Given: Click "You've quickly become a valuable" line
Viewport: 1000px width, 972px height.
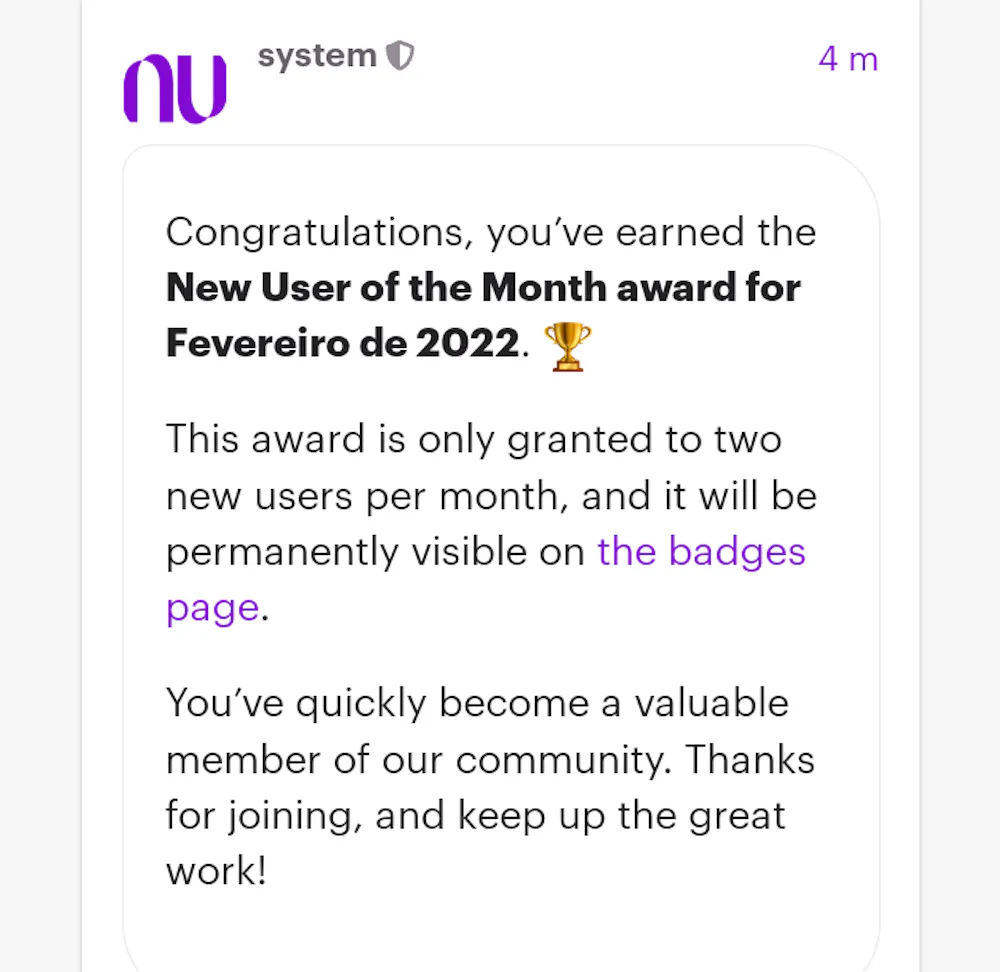Looking at the screenshot, I should tap(476, 703).
